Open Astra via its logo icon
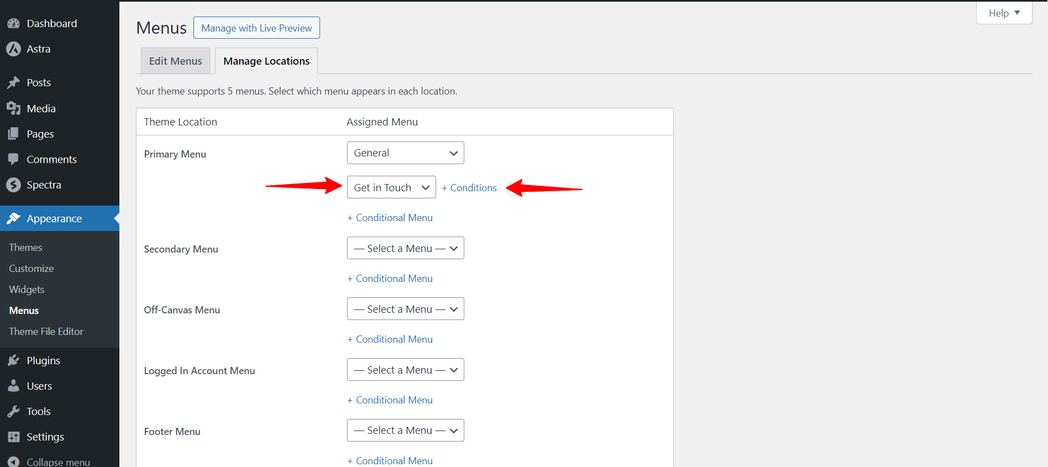The width and height of the screenshot is (1048, 467). click(x=13, y=49)
